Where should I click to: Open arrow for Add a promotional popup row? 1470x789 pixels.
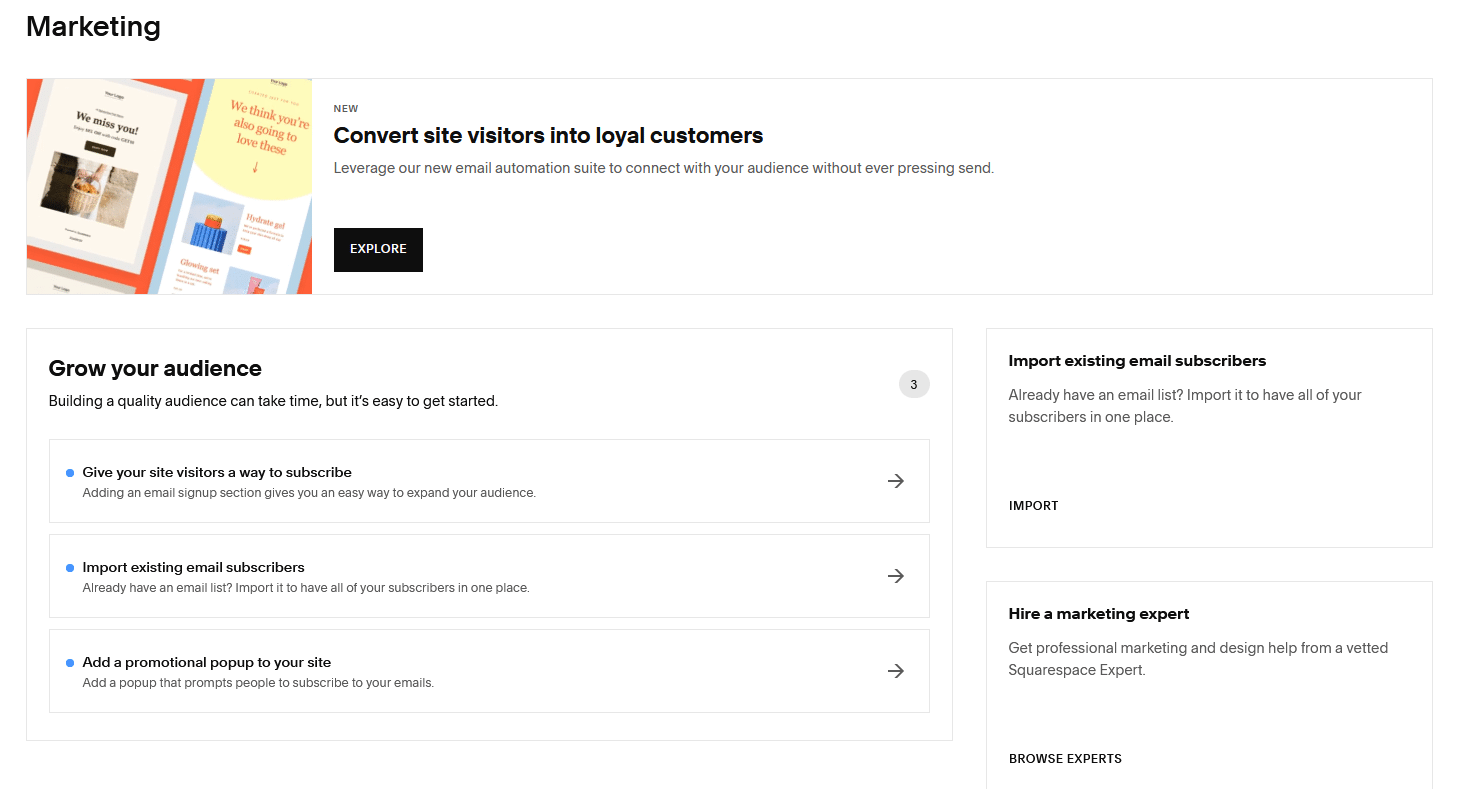point(896,671)
